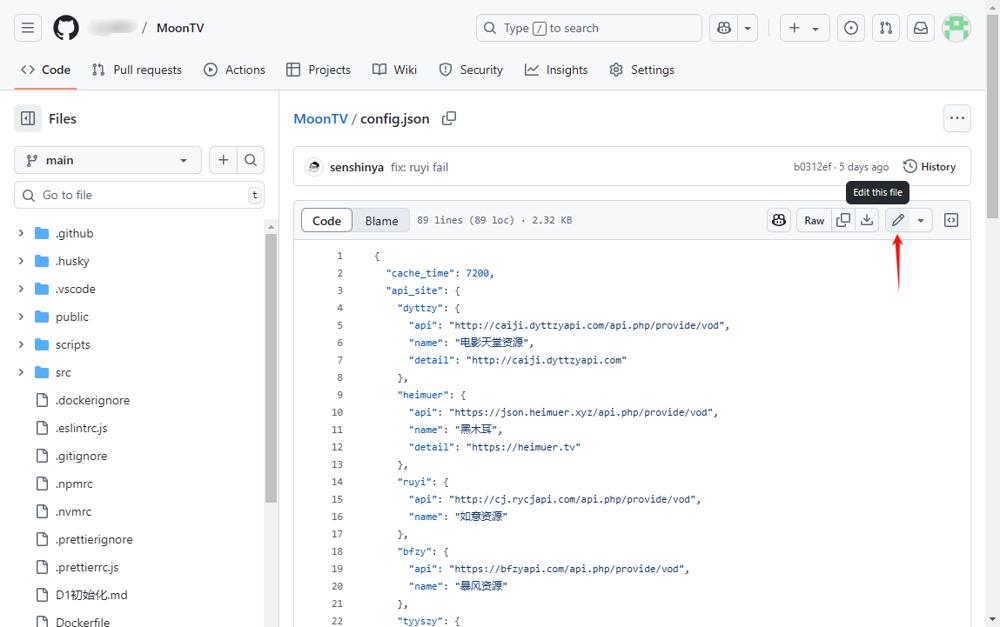Open the symbols panel icon
Viewport: 1000px width, 627px height.
point(951,220)
